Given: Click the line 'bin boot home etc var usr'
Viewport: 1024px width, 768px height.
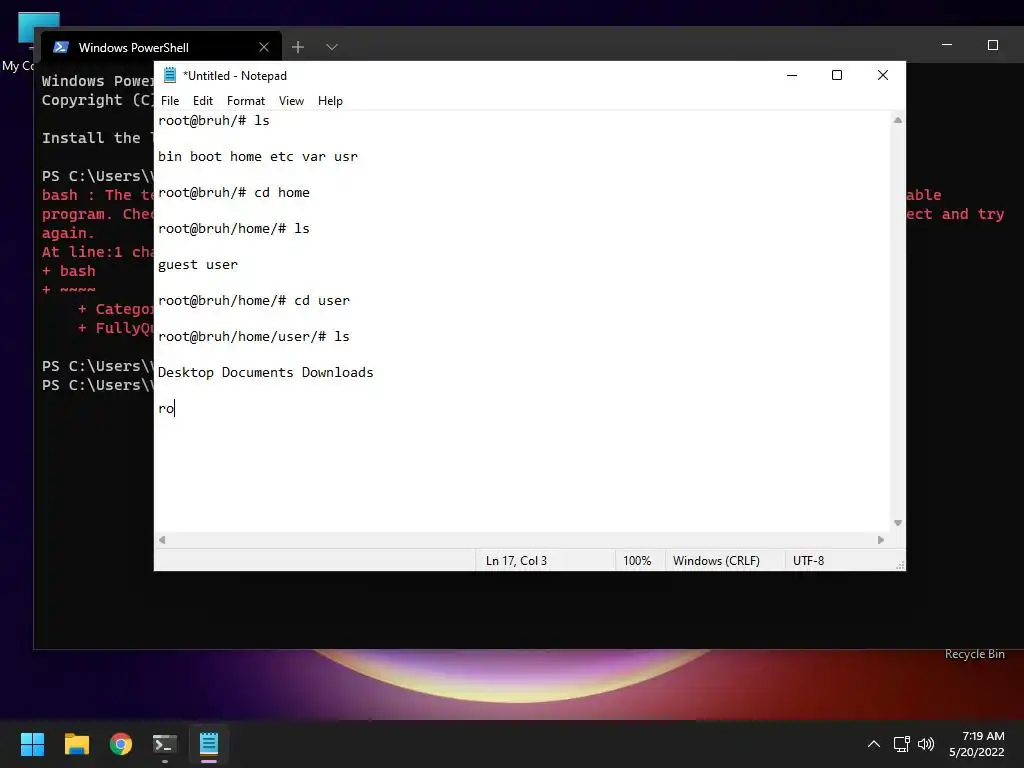Looking at the screenshot, I should (258, 157).
